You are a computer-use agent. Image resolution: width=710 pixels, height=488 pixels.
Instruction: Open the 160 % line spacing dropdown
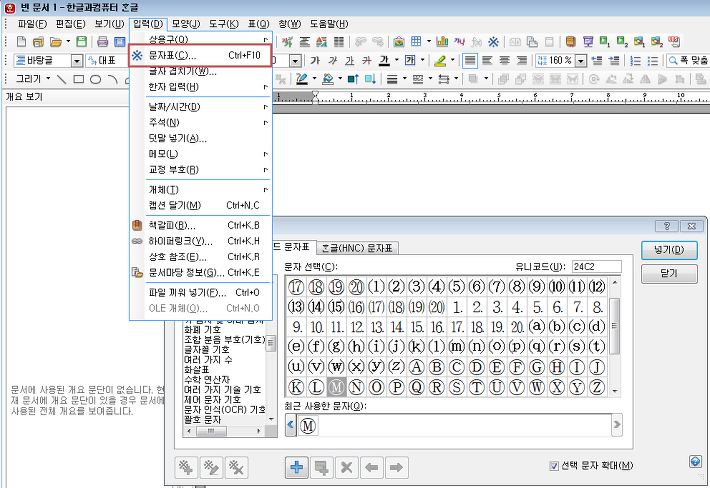[x=581, y=61]
